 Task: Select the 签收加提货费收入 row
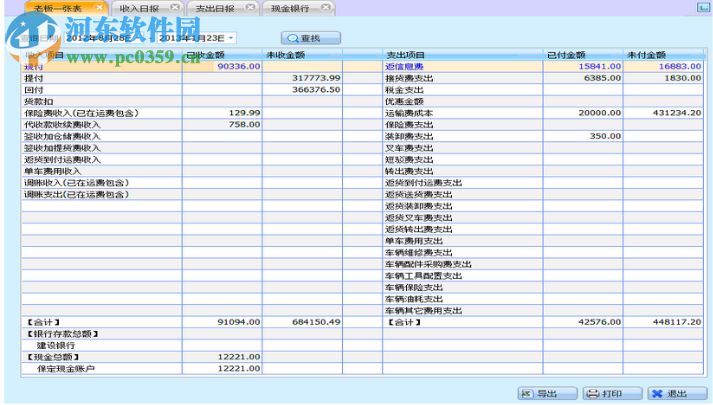tap(101, 148)
